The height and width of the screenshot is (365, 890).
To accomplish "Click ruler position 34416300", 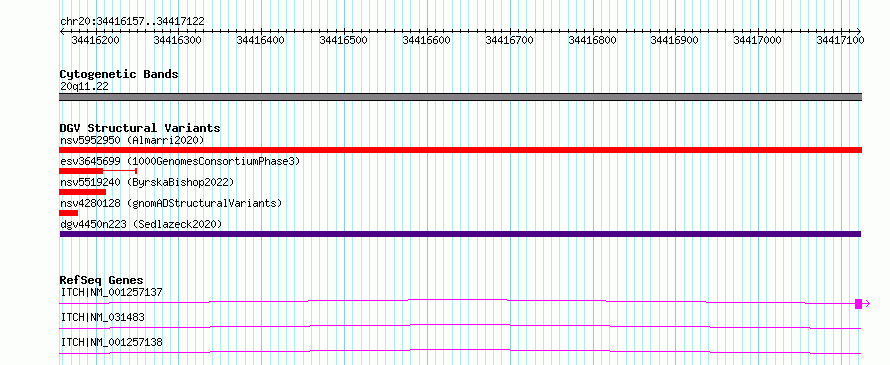I will coord(178,40).
